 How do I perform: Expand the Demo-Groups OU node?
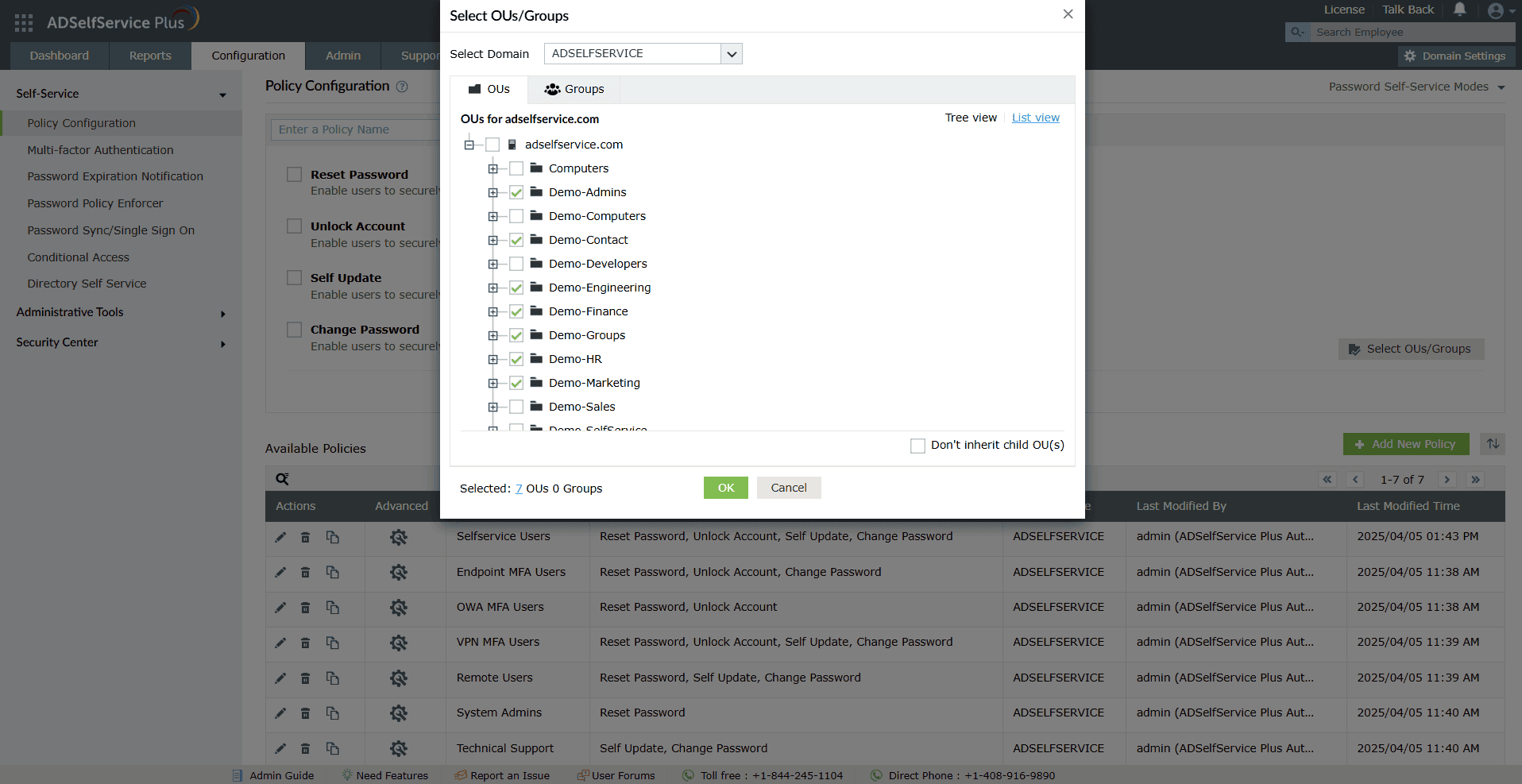click(x=493, y=335)
